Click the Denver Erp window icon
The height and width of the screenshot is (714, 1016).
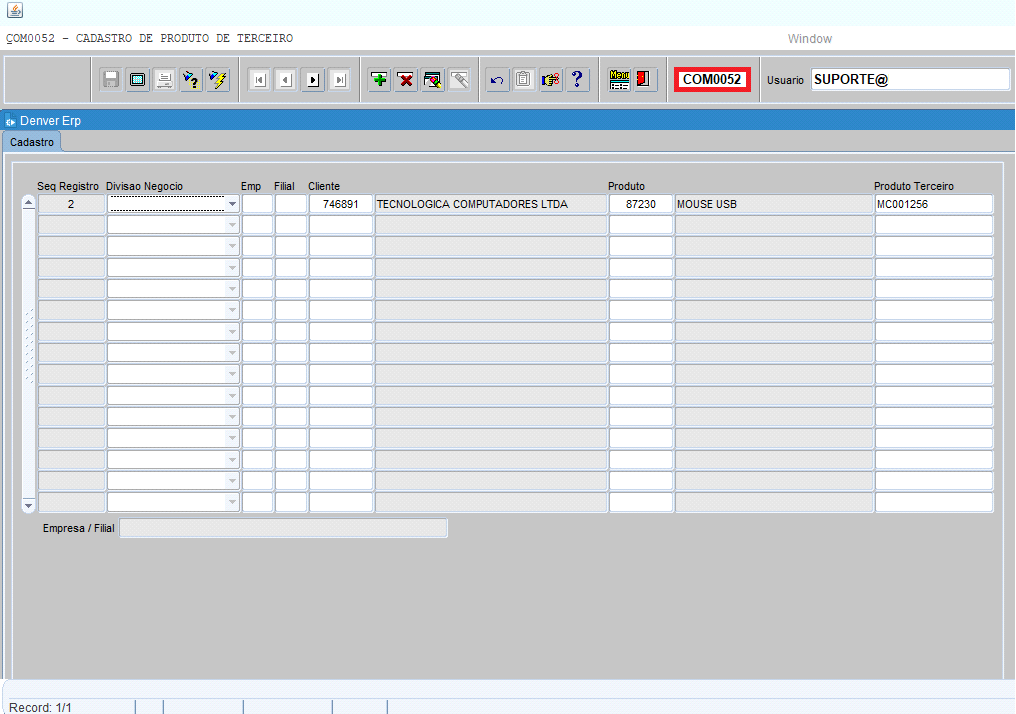[10, 121]
